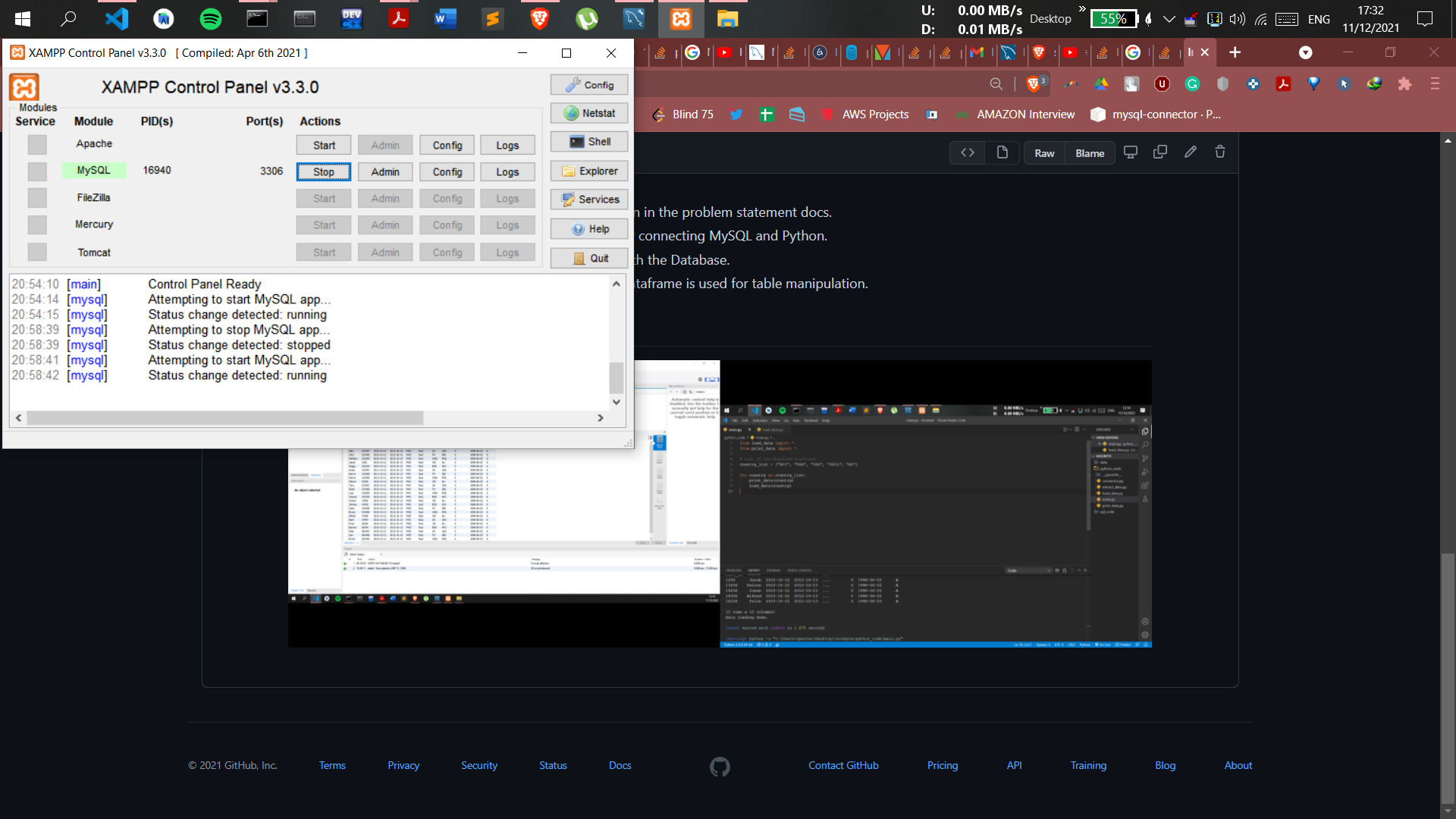Toggle the Tomcat service checkbox
Viewport: 1456px width, 819px height.
pyautogui.click(x=36, y=252)
